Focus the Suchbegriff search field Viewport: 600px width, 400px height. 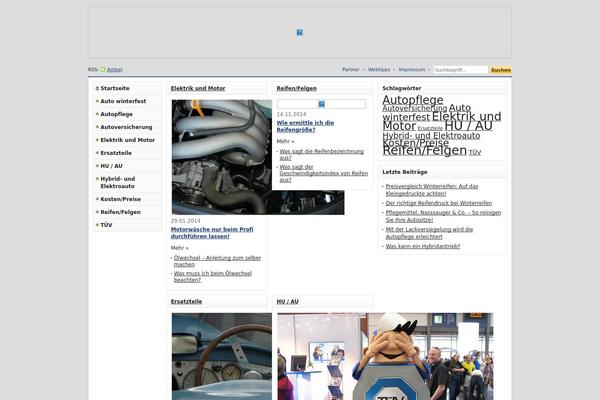pyautogui.click(x=461, y=70)
